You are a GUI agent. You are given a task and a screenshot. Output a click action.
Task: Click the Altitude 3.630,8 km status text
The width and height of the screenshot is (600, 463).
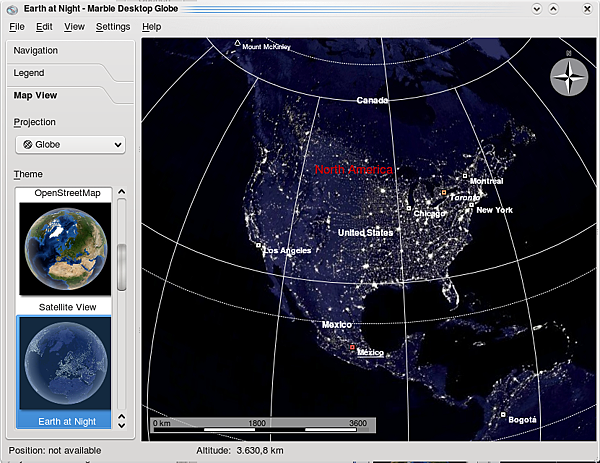click(240, 451)
